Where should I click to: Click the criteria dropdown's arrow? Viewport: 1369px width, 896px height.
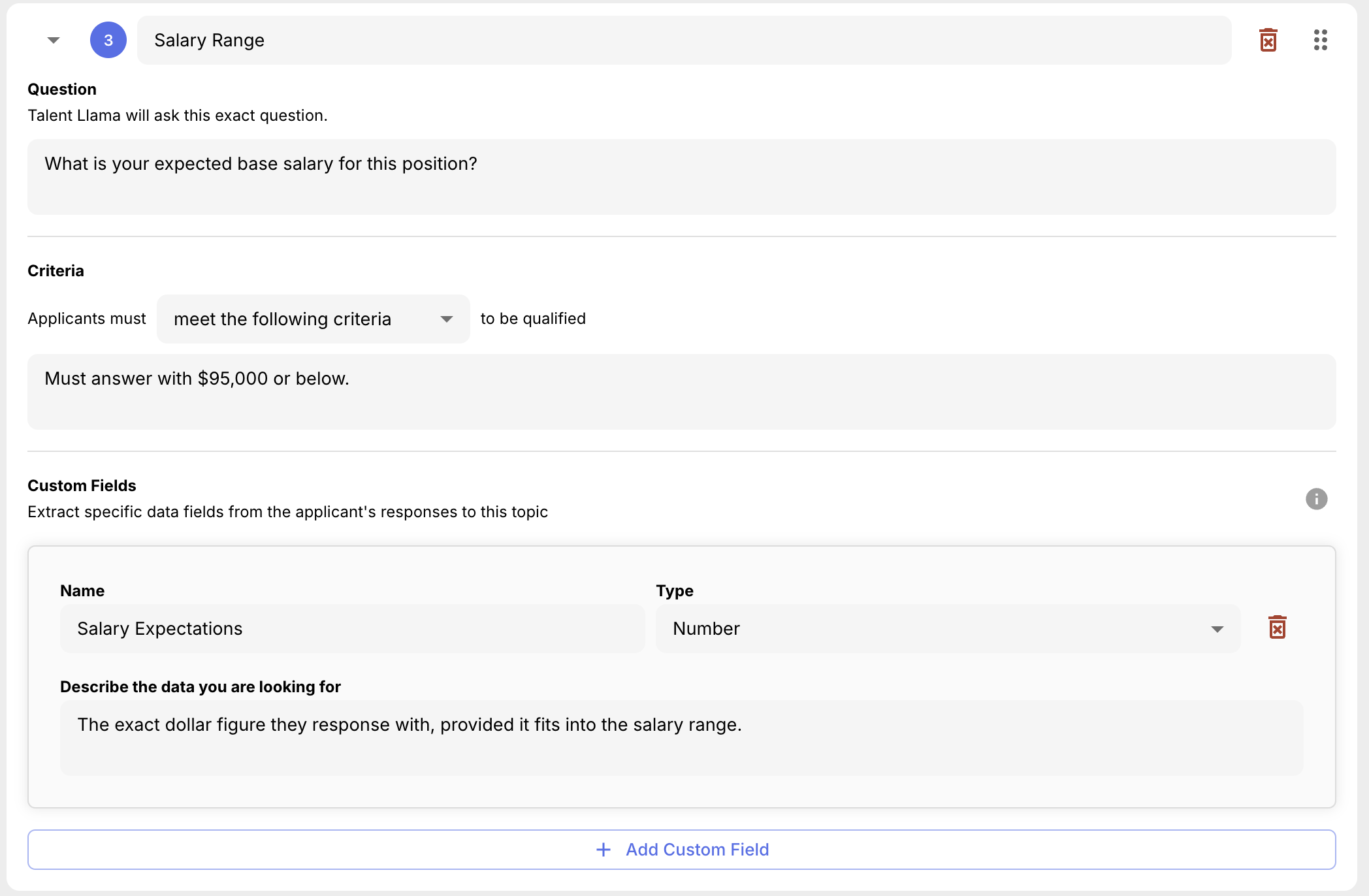(447, 319)
